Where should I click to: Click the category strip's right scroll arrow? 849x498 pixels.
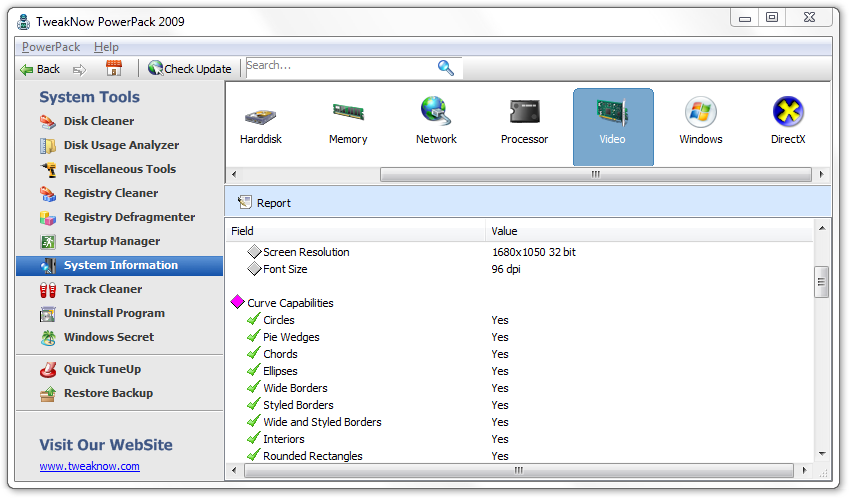(821, 174)
